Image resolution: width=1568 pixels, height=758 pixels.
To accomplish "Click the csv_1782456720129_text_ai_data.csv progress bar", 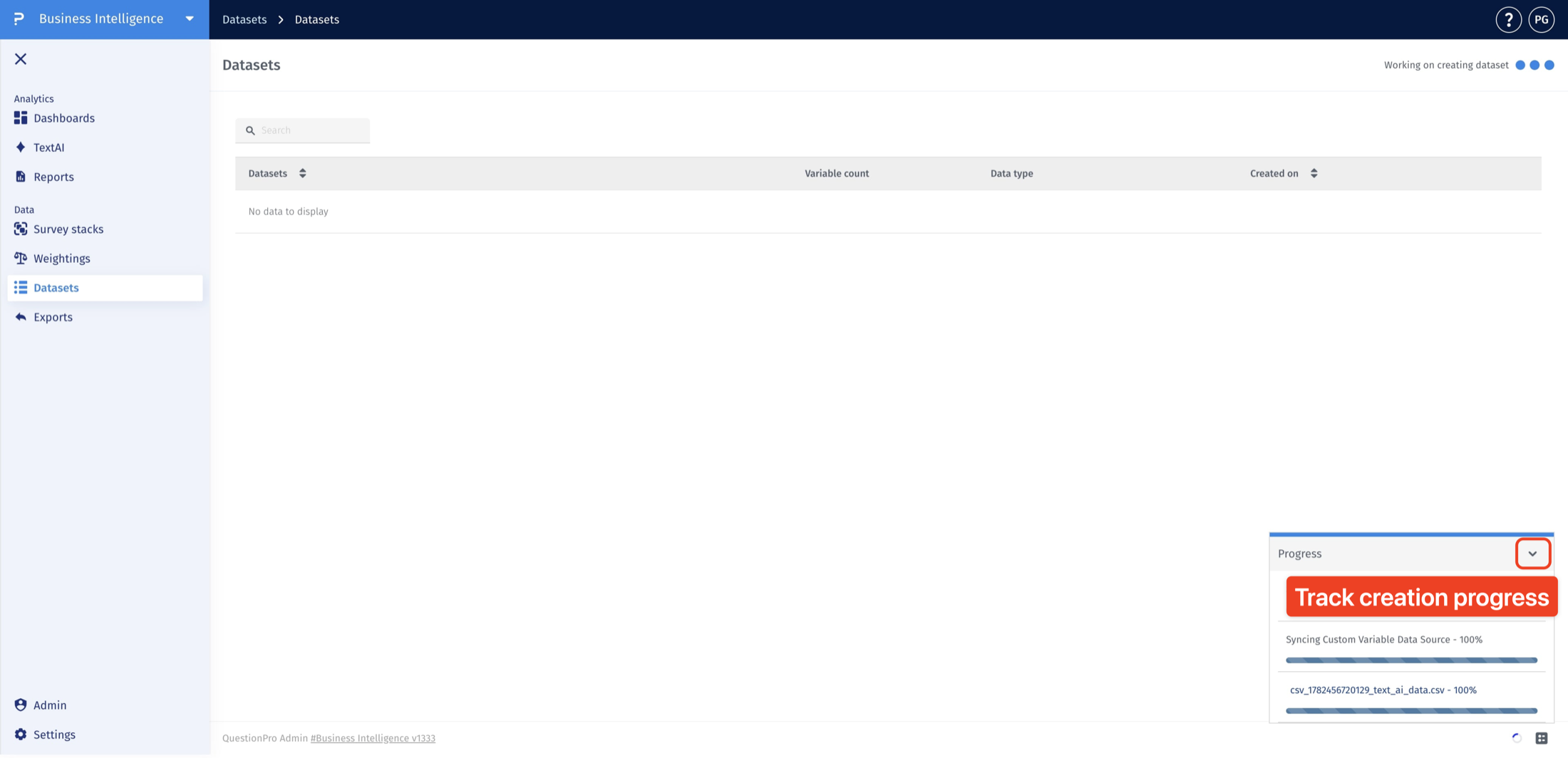I will [x=1411, y=711].
